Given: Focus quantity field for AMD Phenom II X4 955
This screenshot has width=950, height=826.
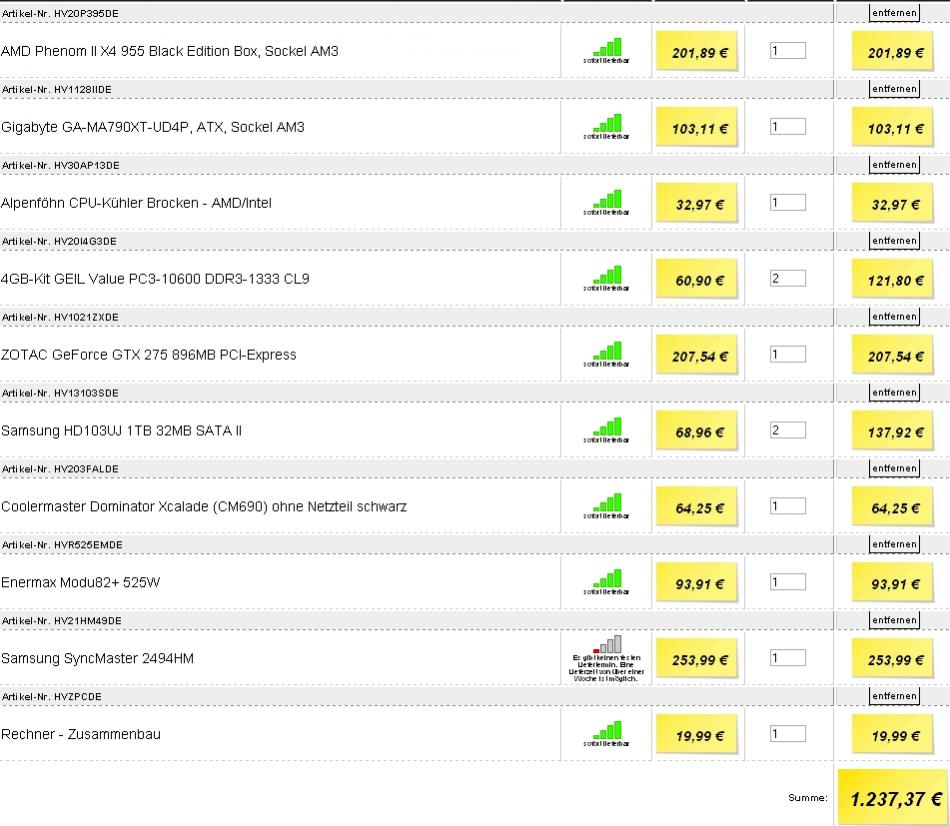Looking at the screenshot, I should point(788,51).
